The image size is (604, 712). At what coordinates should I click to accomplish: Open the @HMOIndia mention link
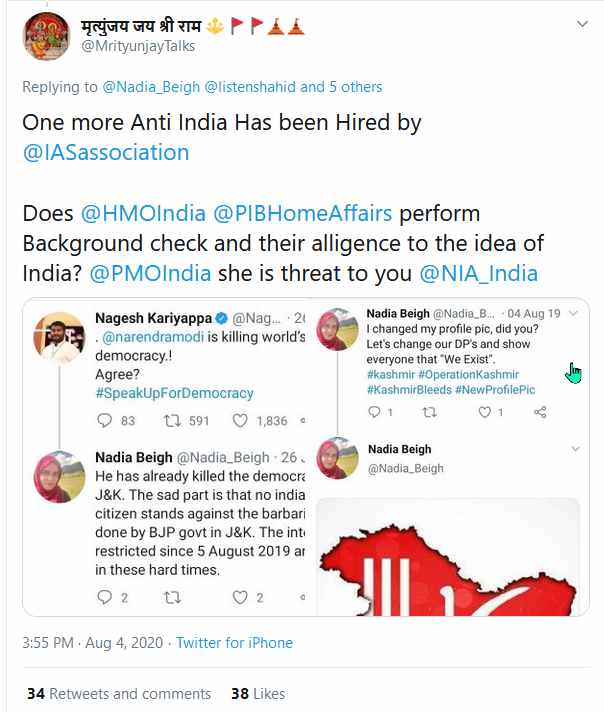[x=139, y=213]
